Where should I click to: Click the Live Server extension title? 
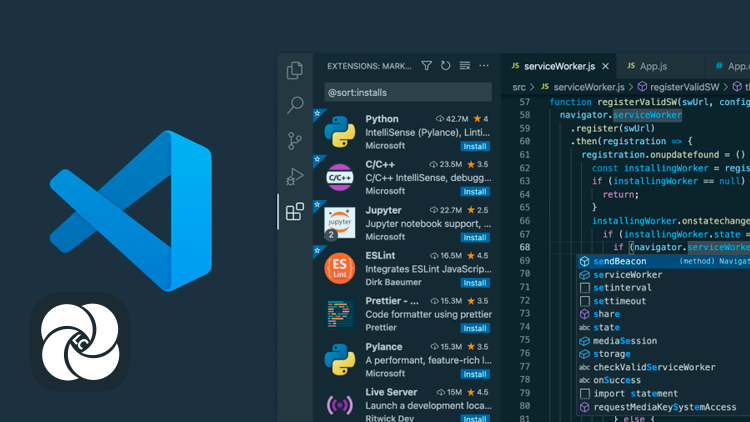[391, 392]
